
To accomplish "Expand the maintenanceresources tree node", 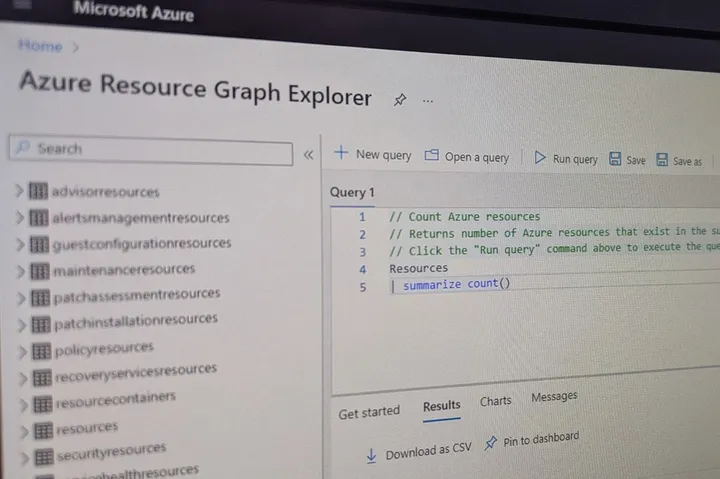I will (21, 271).
